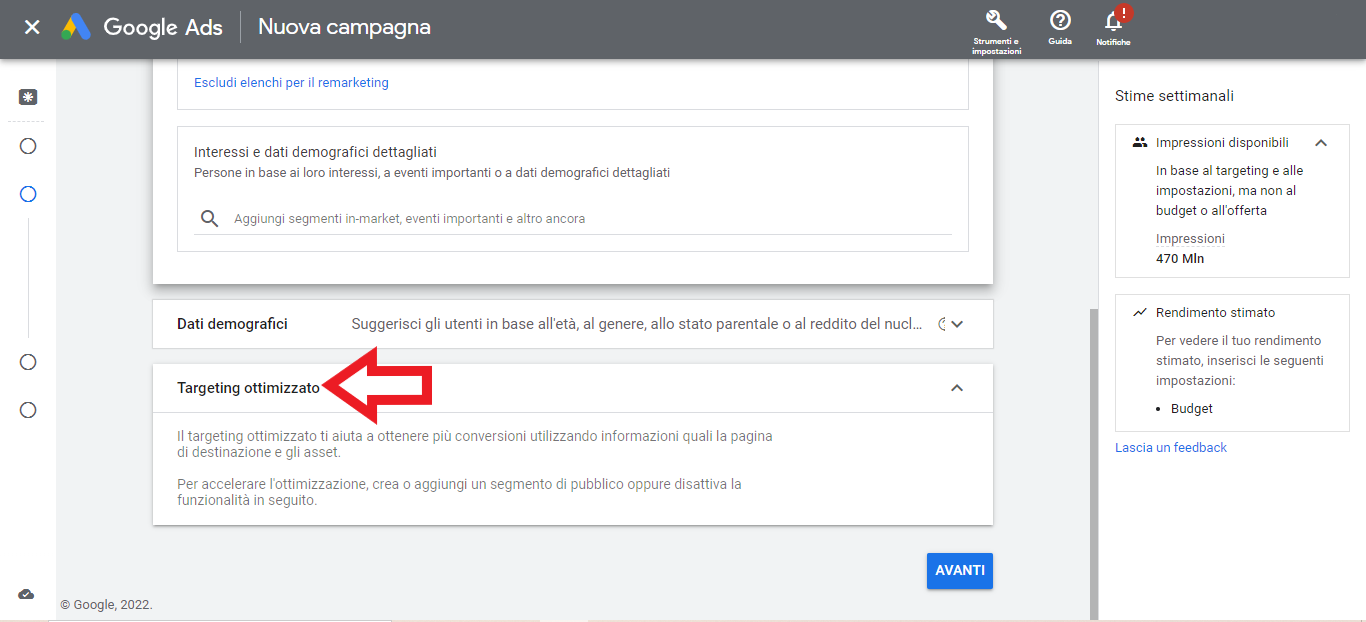The width and height of the screenshot is (1366, 622).
Task: Collapse the Impressioni disponibili card
Action: [1321, 143]
